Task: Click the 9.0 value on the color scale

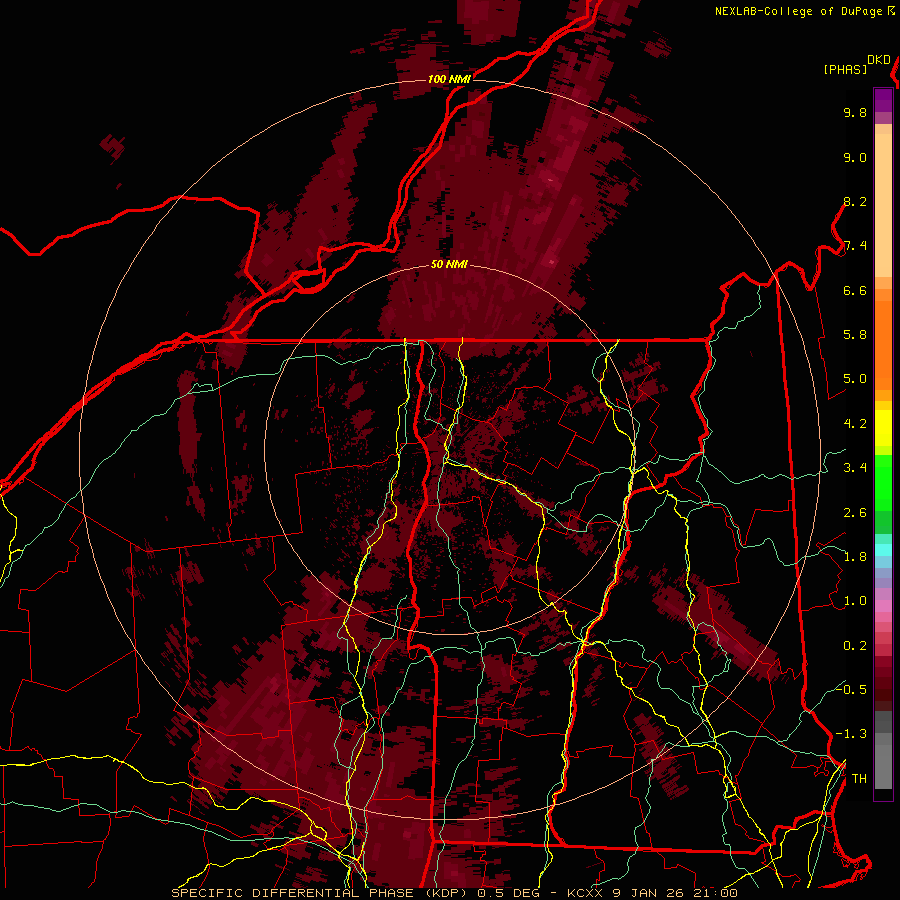Action: (x=855, y=157)
